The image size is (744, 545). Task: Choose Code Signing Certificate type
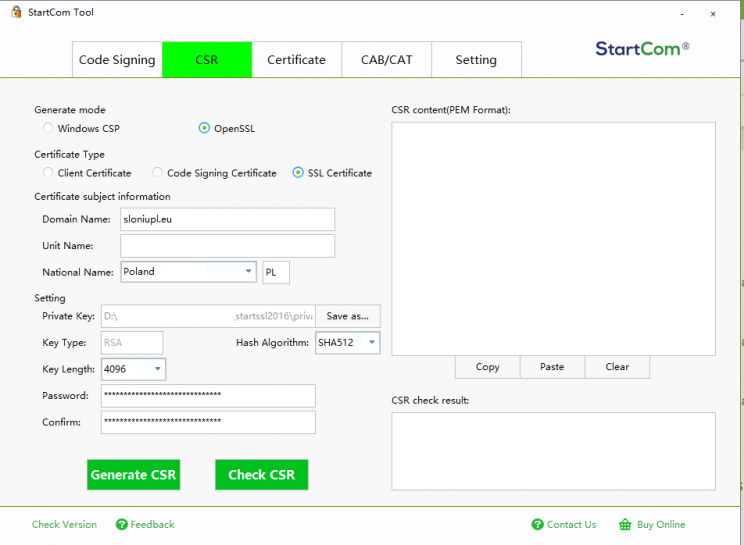point(157,173)
